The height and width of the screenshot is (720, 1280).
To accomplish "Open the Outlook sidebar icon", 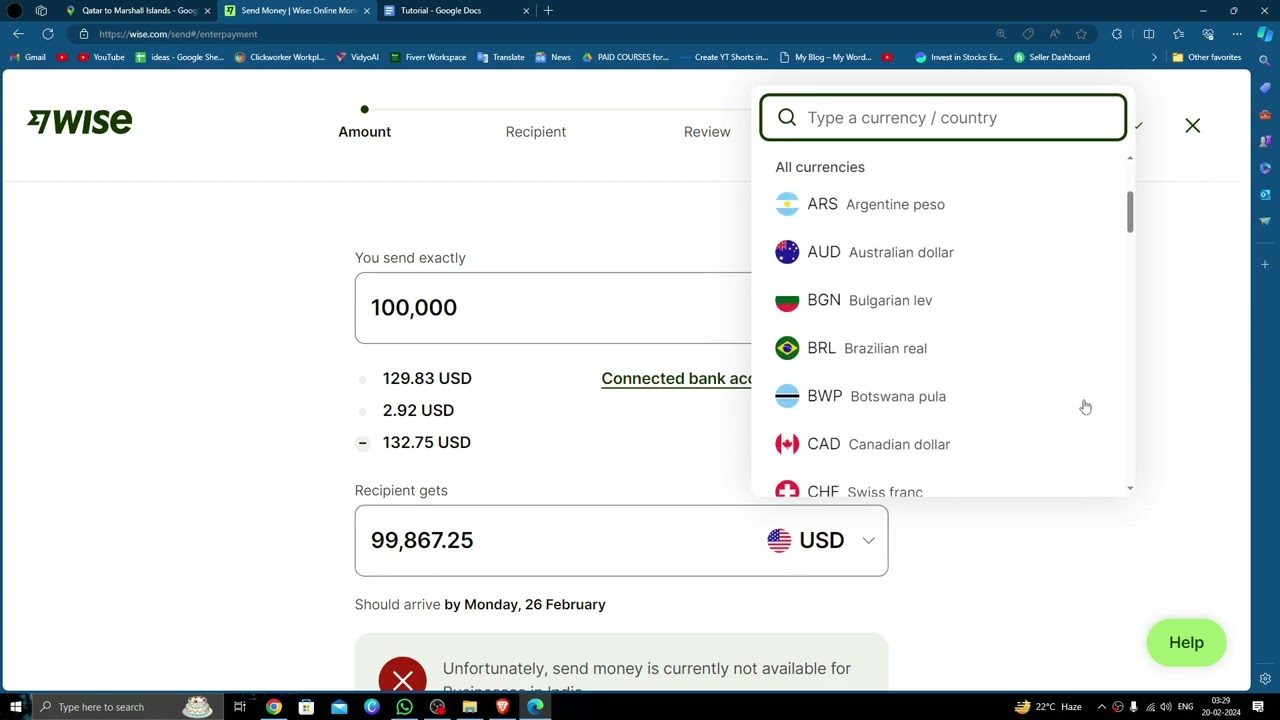I will (1265, 194).
